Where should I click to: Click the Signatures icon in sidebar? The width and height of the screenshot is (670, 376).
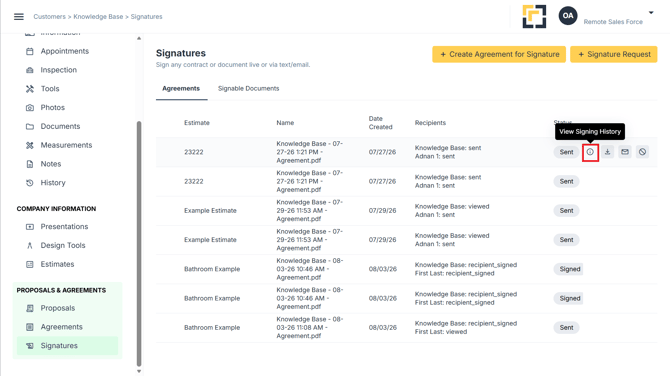tap(29, 346)
